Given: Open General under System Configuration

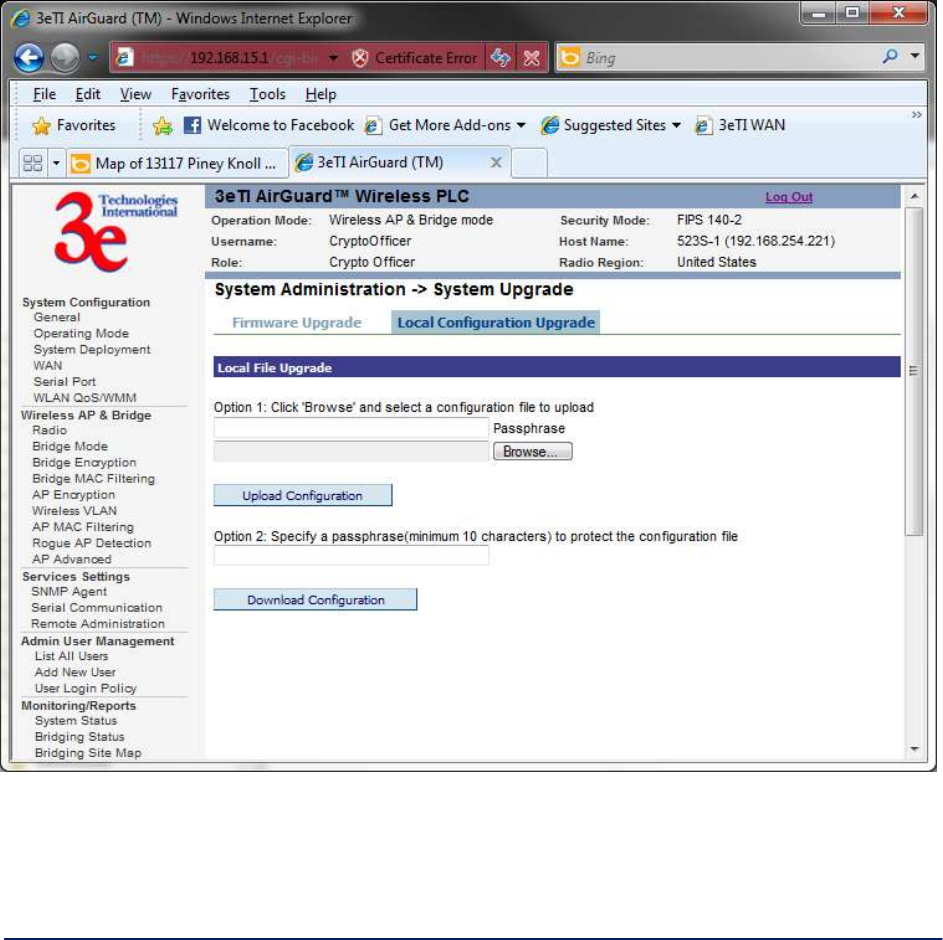Looking at the screenshot, I should [57, 317].
